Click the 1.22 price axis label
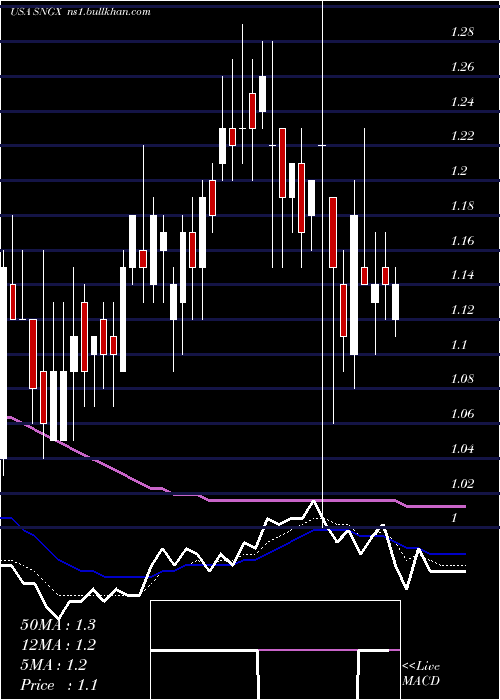 pyautogui.click(x=462, y=137)
